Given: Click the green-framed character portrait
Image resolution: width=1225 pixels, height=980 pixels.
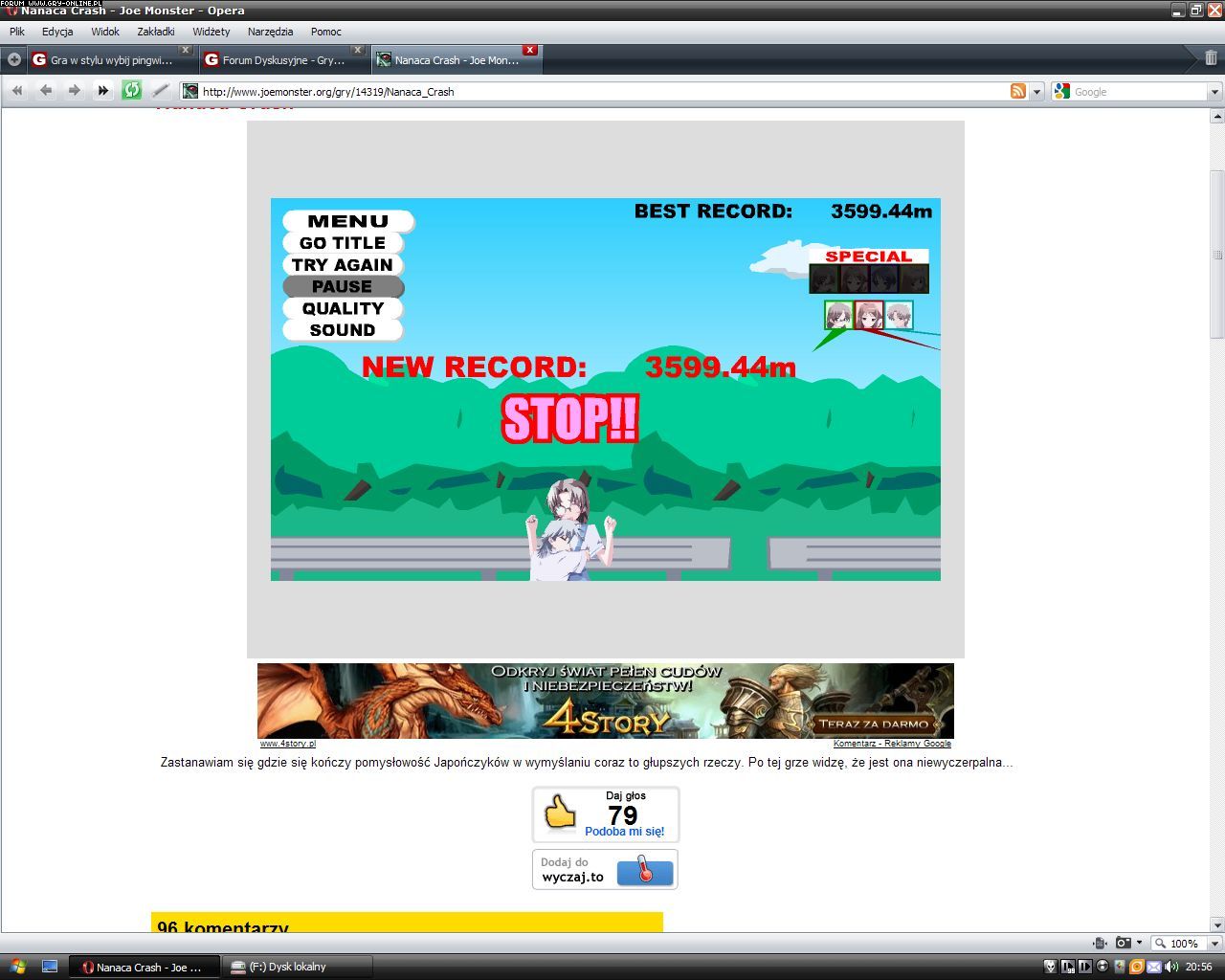Looking at the screenshot, I should [839, 315].
